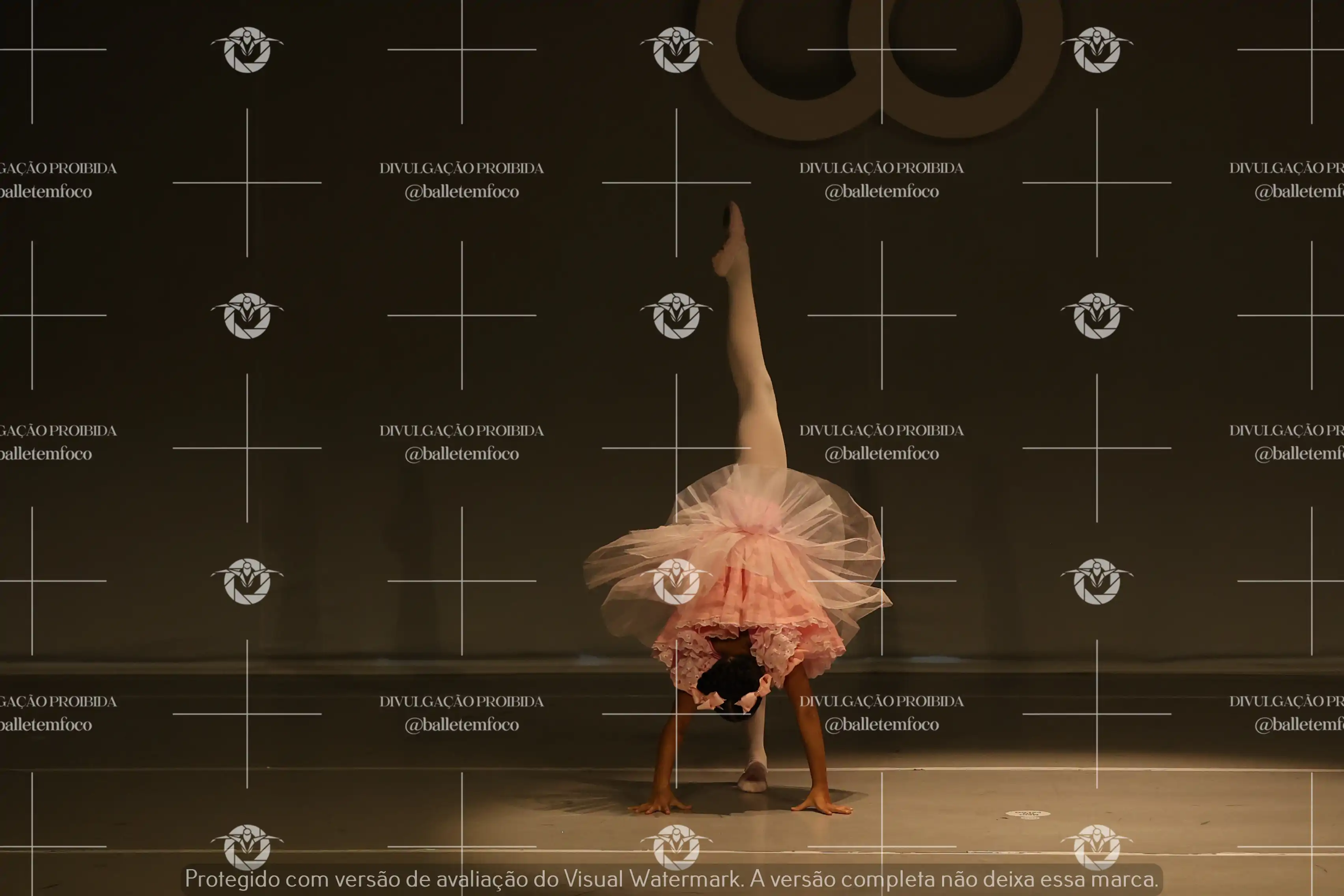
Task: Click the camera logo watermark overlapping the tutu
Action: click(676, 581)
